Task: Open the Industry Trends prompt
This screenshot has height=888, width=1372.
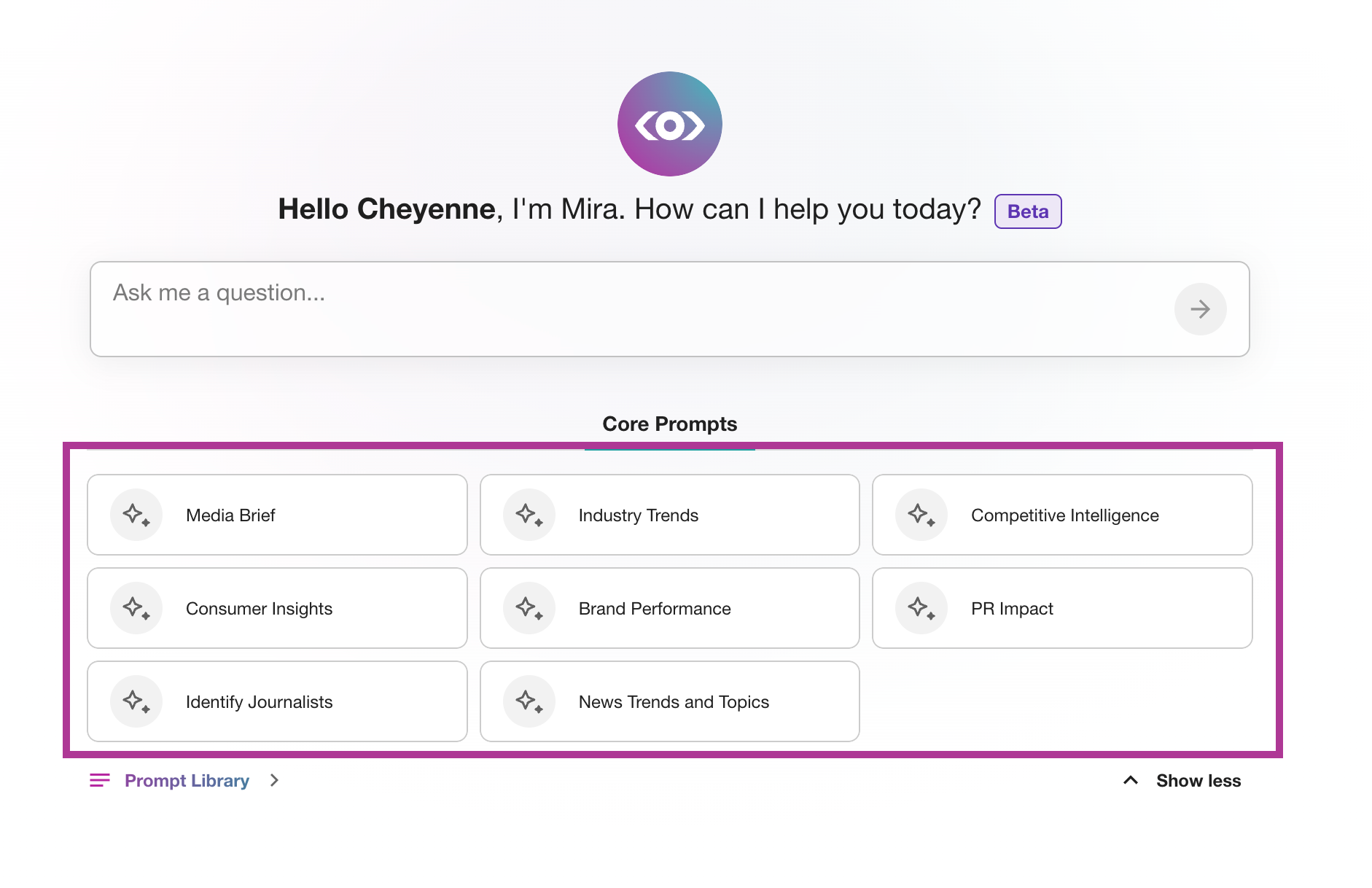Action: (x=669, y=515)
